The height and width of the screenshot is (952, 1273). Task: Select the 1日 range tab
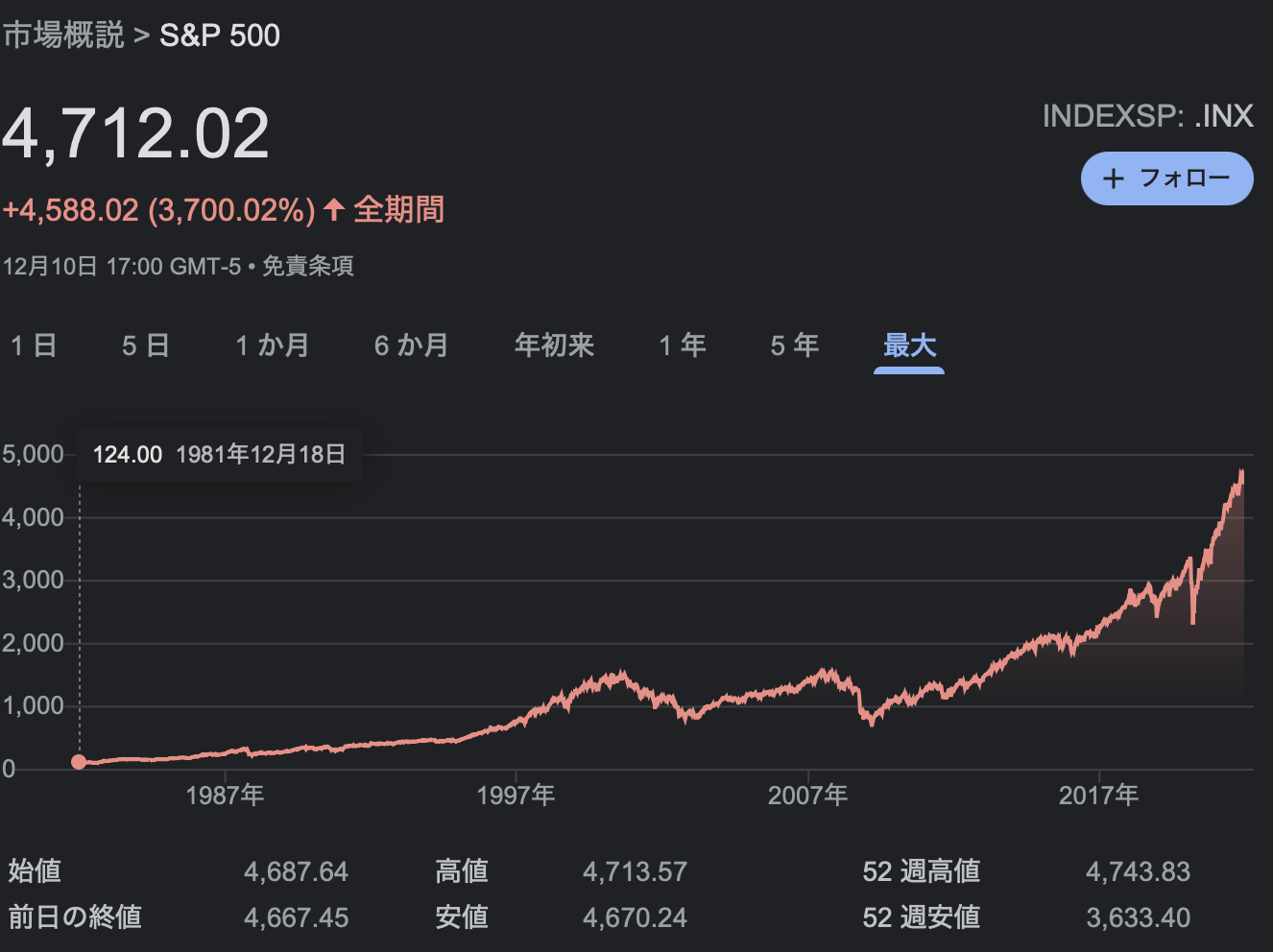pyautogui.click(x=34, y=345)
